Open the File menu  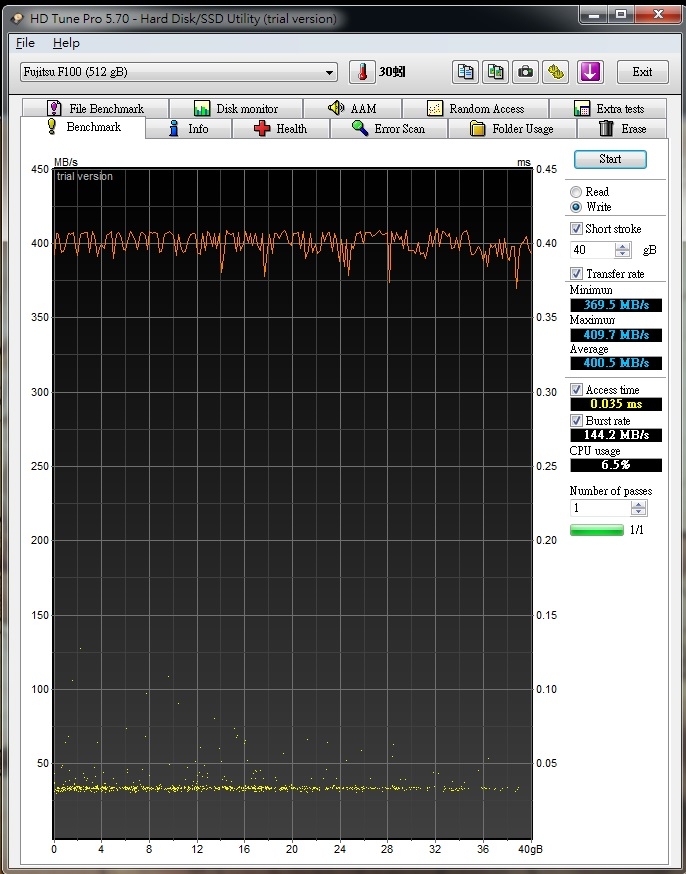pyautogui.click(x=25, y=43)
